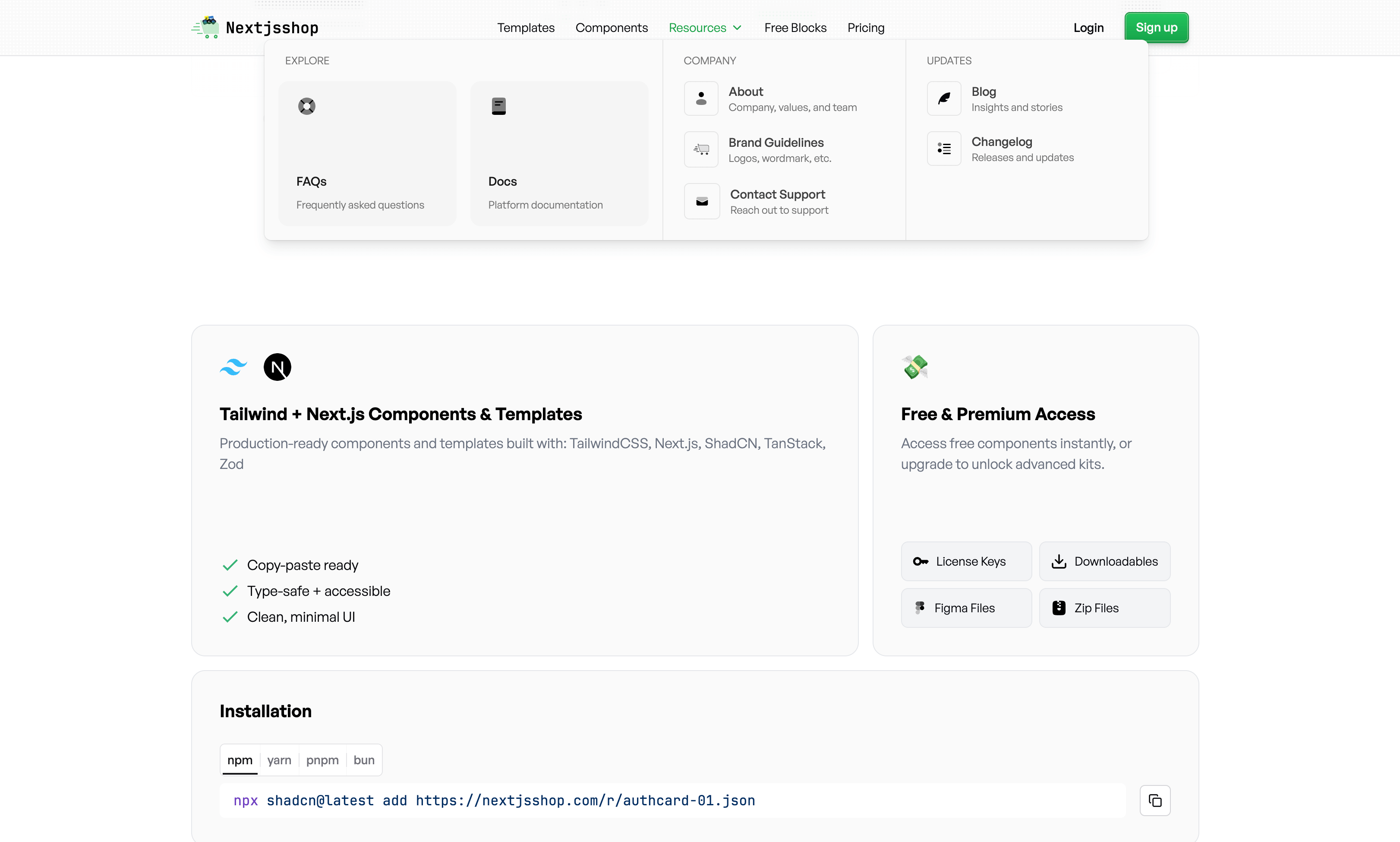Open the Free Blocks nav item

pyautogui.click(x=795, y=28)
